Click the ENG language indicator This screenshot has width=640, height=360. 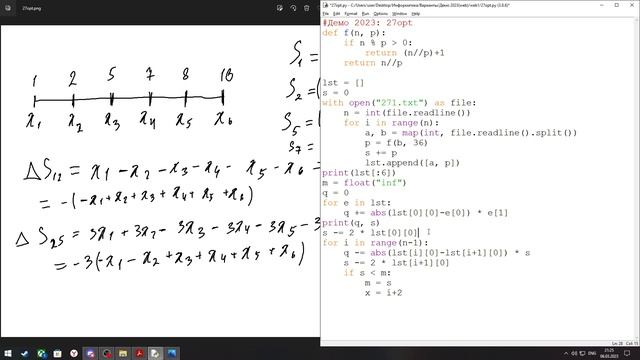pyautogui.click(x=592, y=353)
